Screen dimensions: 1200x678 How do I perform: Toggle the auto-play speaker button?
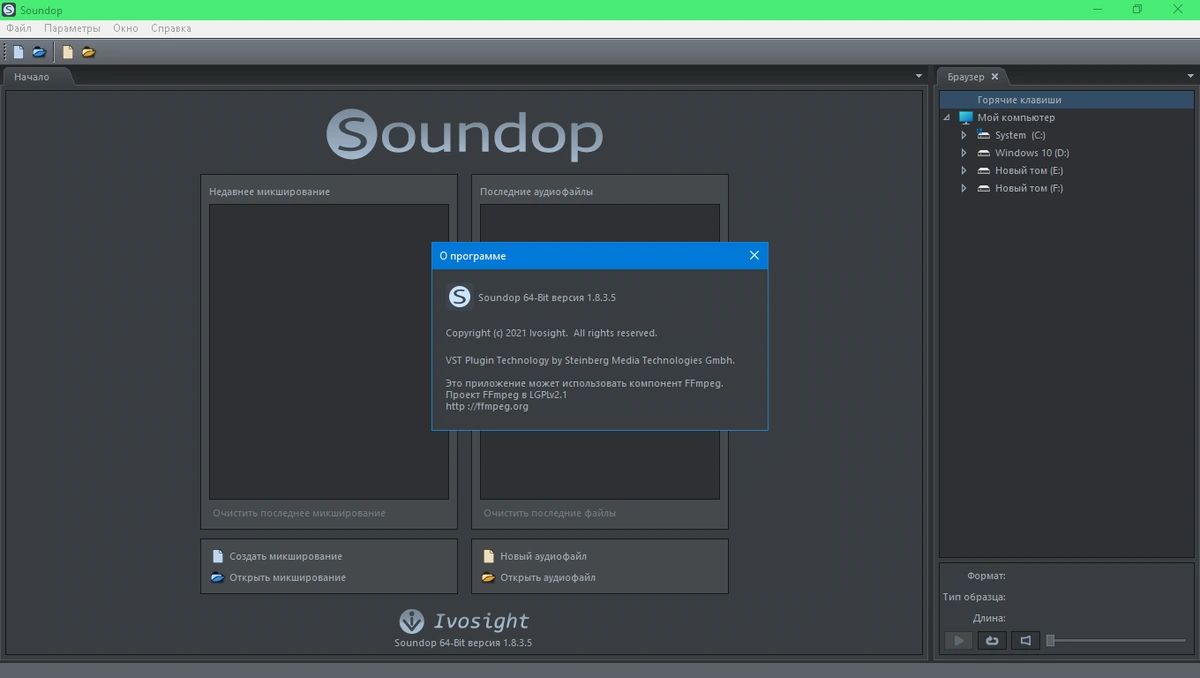1025,640
